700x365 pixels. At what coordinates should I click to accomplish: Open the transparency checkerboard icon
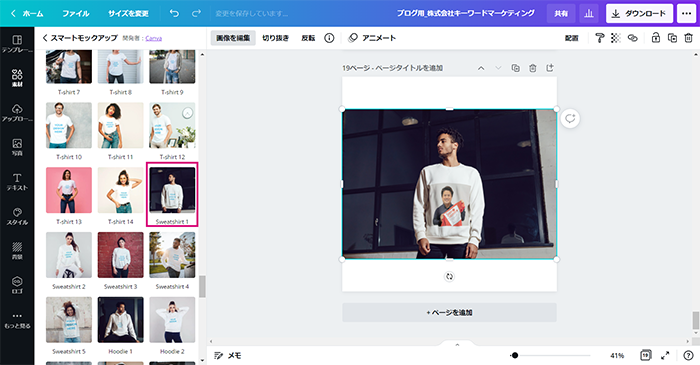point(616,38)
